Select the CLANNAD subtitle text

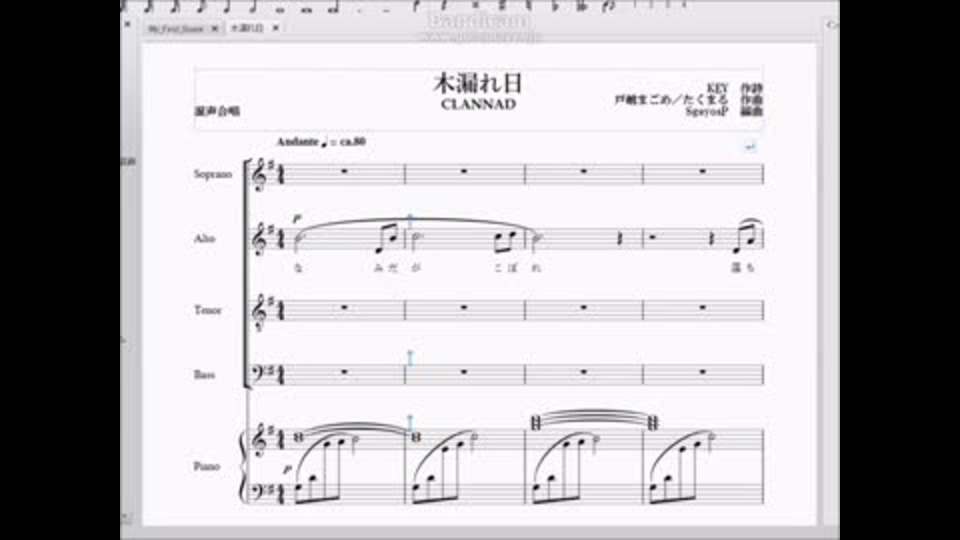coord(478,104)
